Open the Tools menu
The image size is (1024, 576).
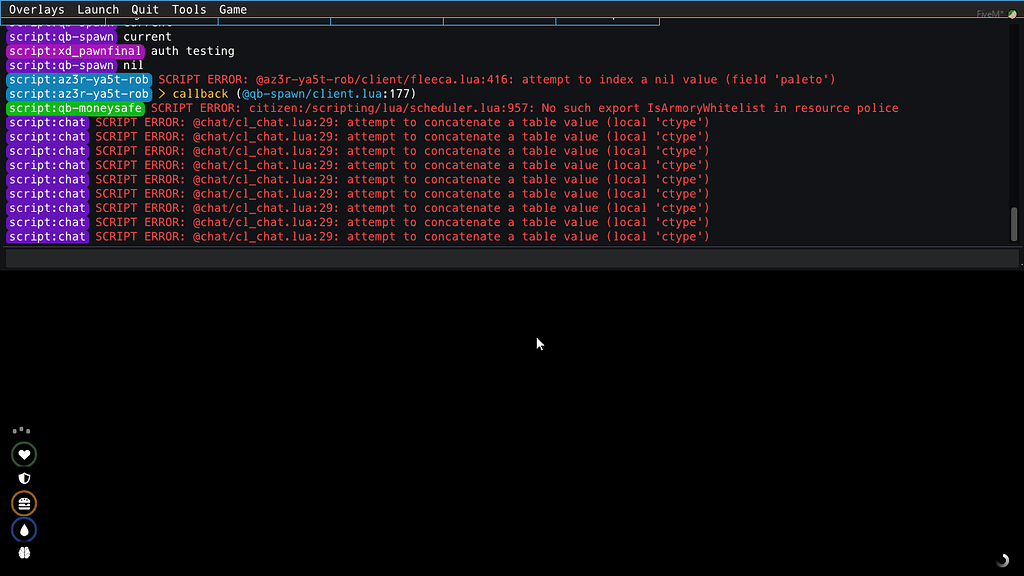pyautogui.click(x=188, y=9)
